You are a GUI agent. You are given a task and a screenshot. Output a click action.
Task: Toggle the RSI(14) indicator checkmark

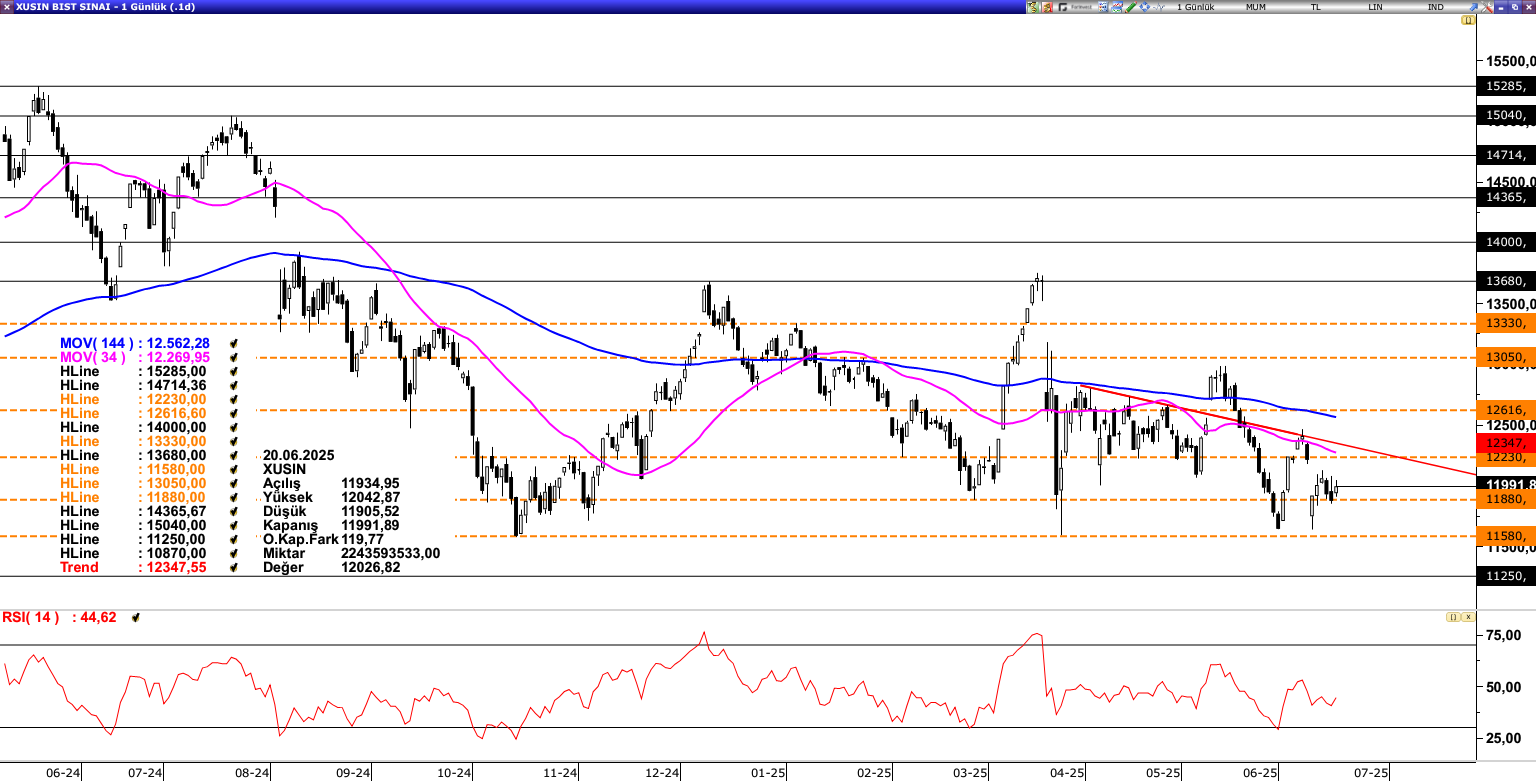[136, 618]
